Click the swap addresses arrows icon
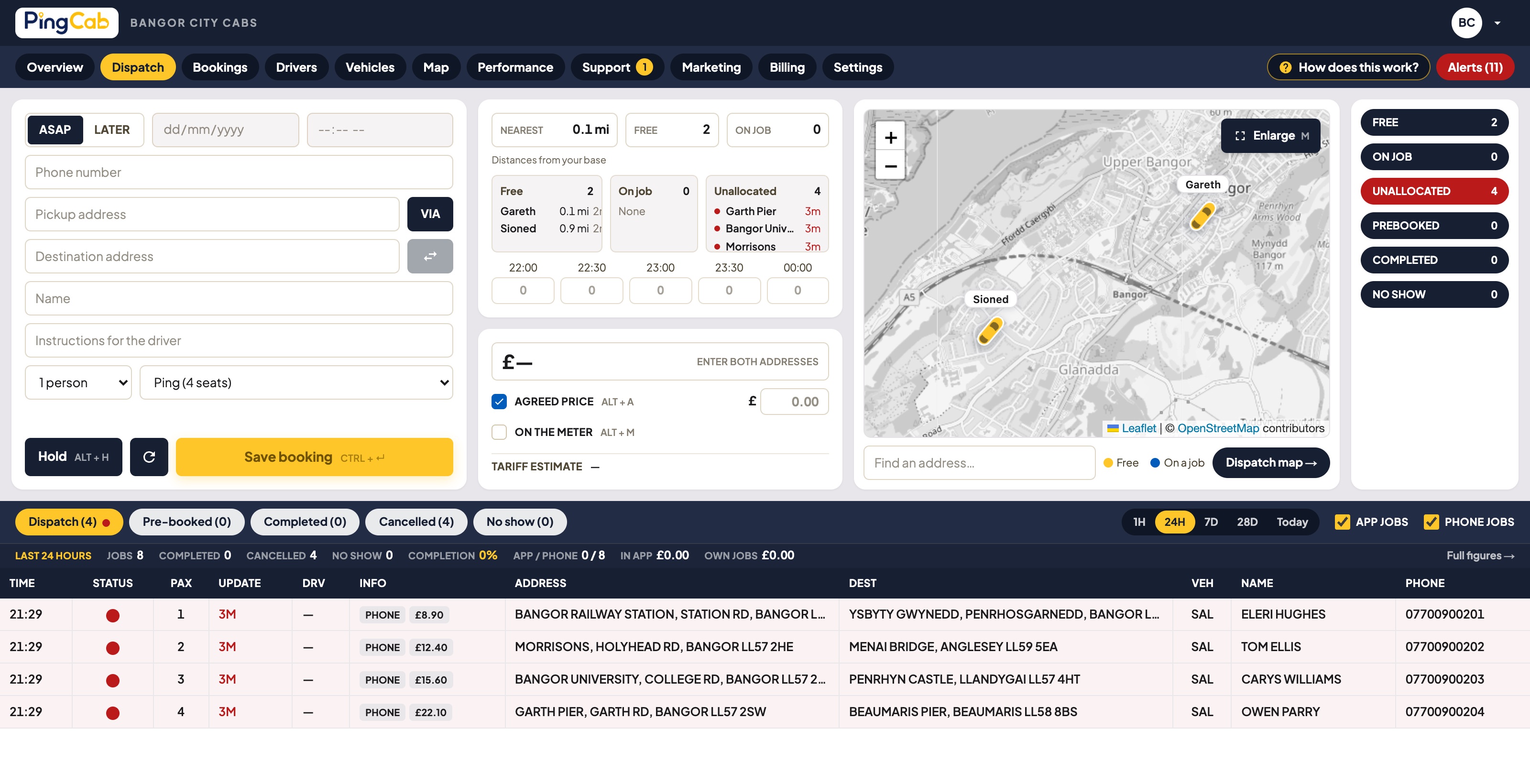 pyautogui.click(x=430, y=256)
